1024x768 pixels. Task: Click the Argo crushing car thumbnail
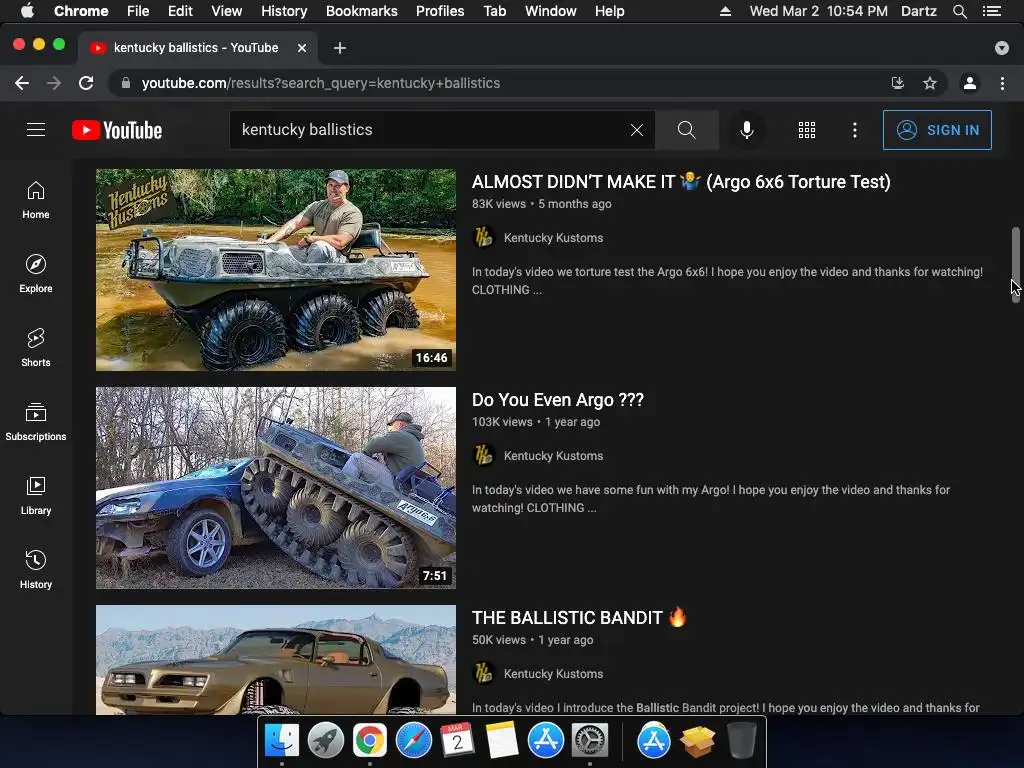click(x=276, y=488)
